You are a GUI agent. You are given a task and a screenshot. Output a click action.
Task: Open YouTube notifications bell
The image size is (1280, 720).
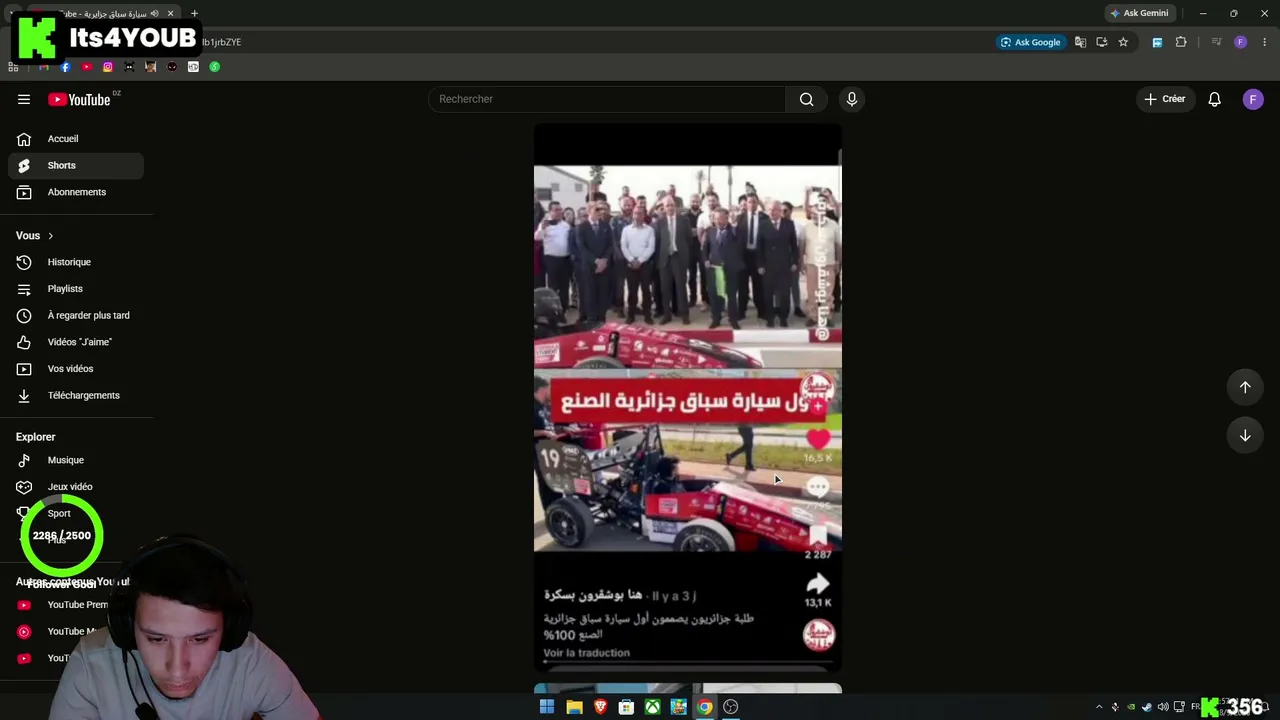[x=1215, y=99]
